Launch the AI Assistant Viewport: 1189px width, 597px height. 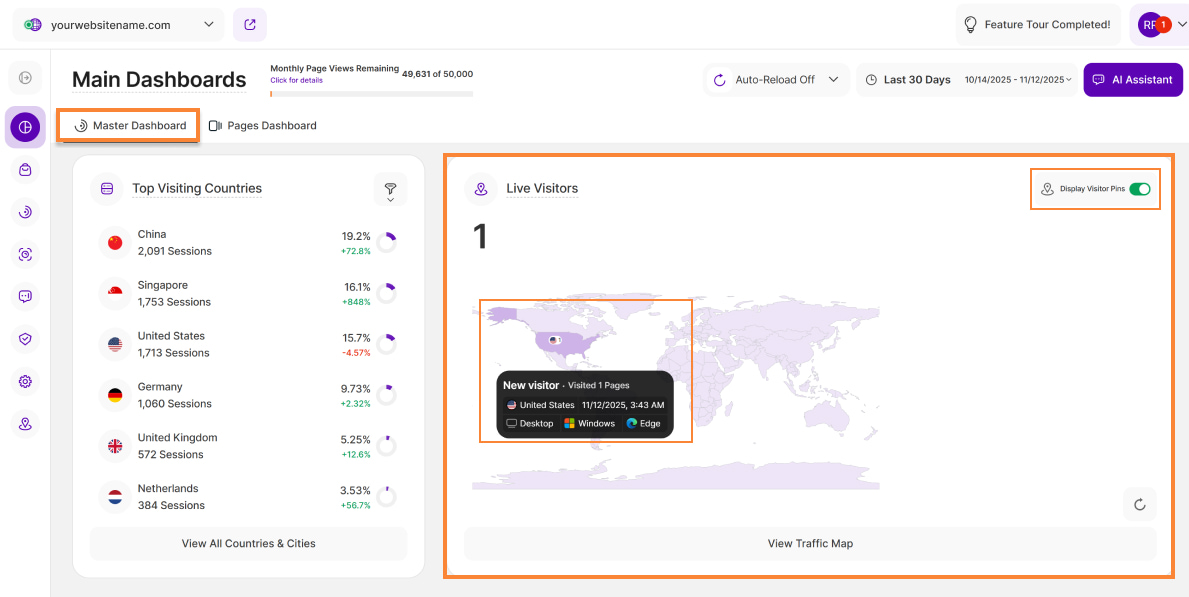tap(1132, 80)
